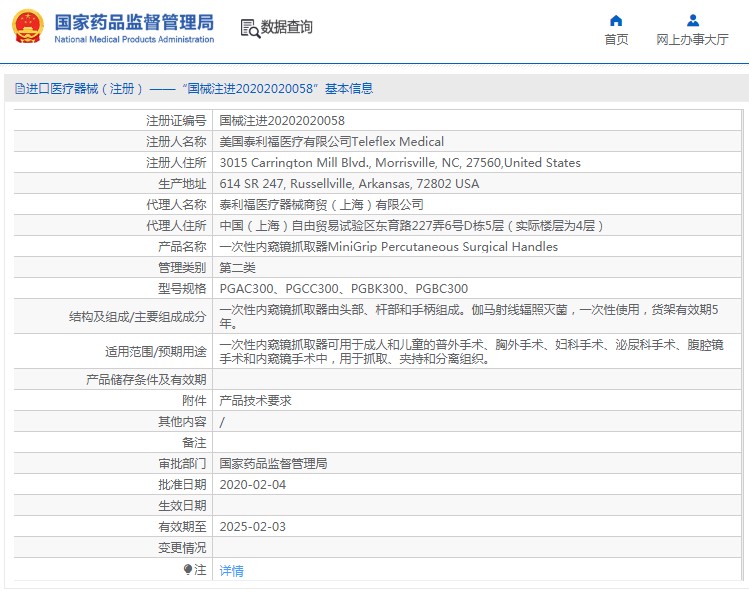
Task: Click the 注册人住所 label
Action: coord(176,163)
